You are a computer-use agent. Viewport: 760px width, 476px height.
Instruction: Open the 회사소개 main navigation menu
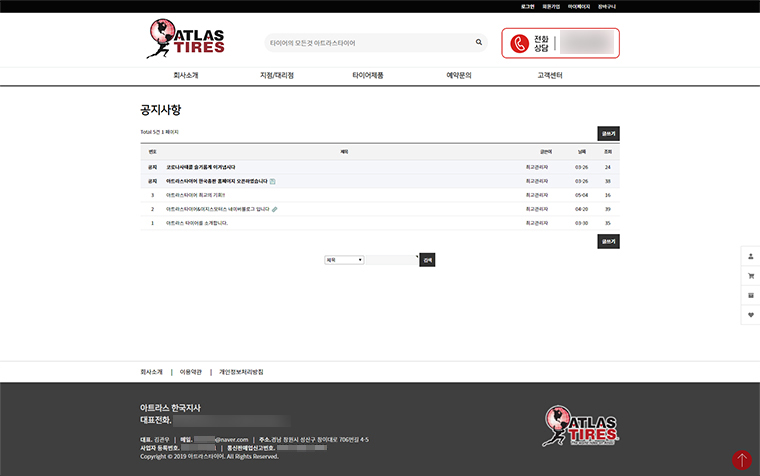(x=186, y=75)
